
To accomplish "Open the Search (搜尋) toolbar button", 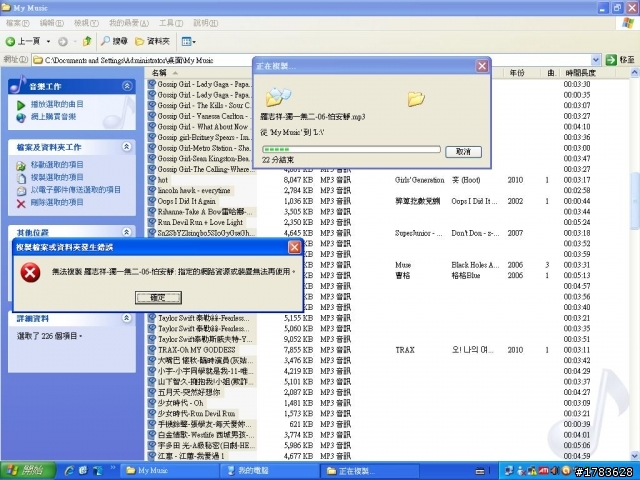I will [x=114, y=41].
